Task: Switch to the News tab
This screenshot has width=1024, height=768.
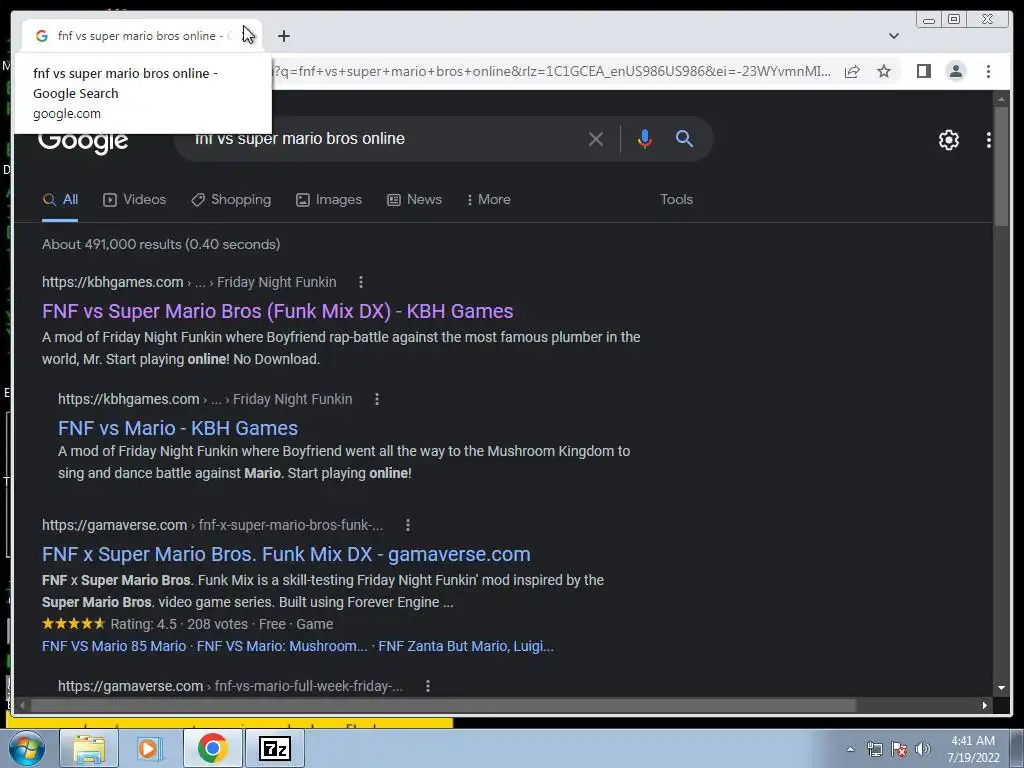Action: [414, 200]
